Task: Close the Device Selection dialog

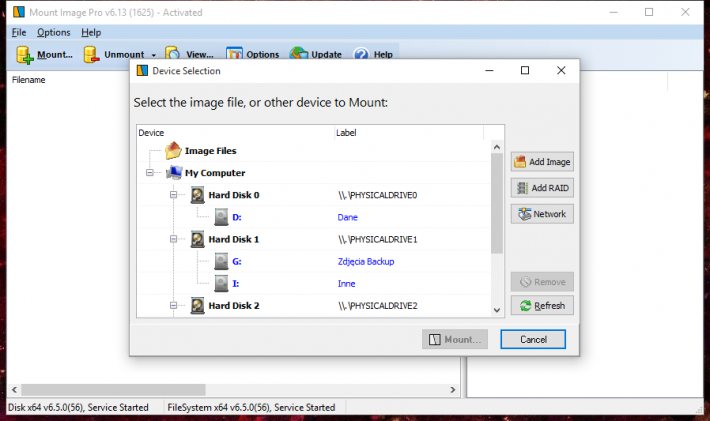Action: (x=561, y=70)
